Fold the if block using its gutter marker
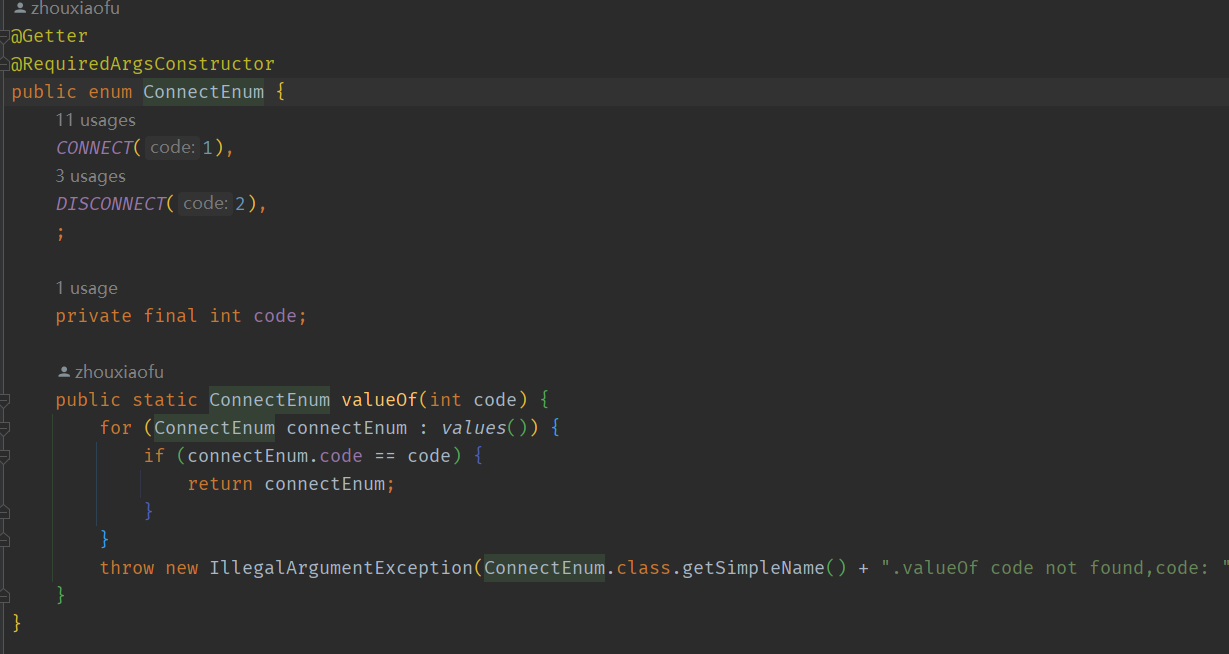1229x654 pixels. click(x=4, y=456)
